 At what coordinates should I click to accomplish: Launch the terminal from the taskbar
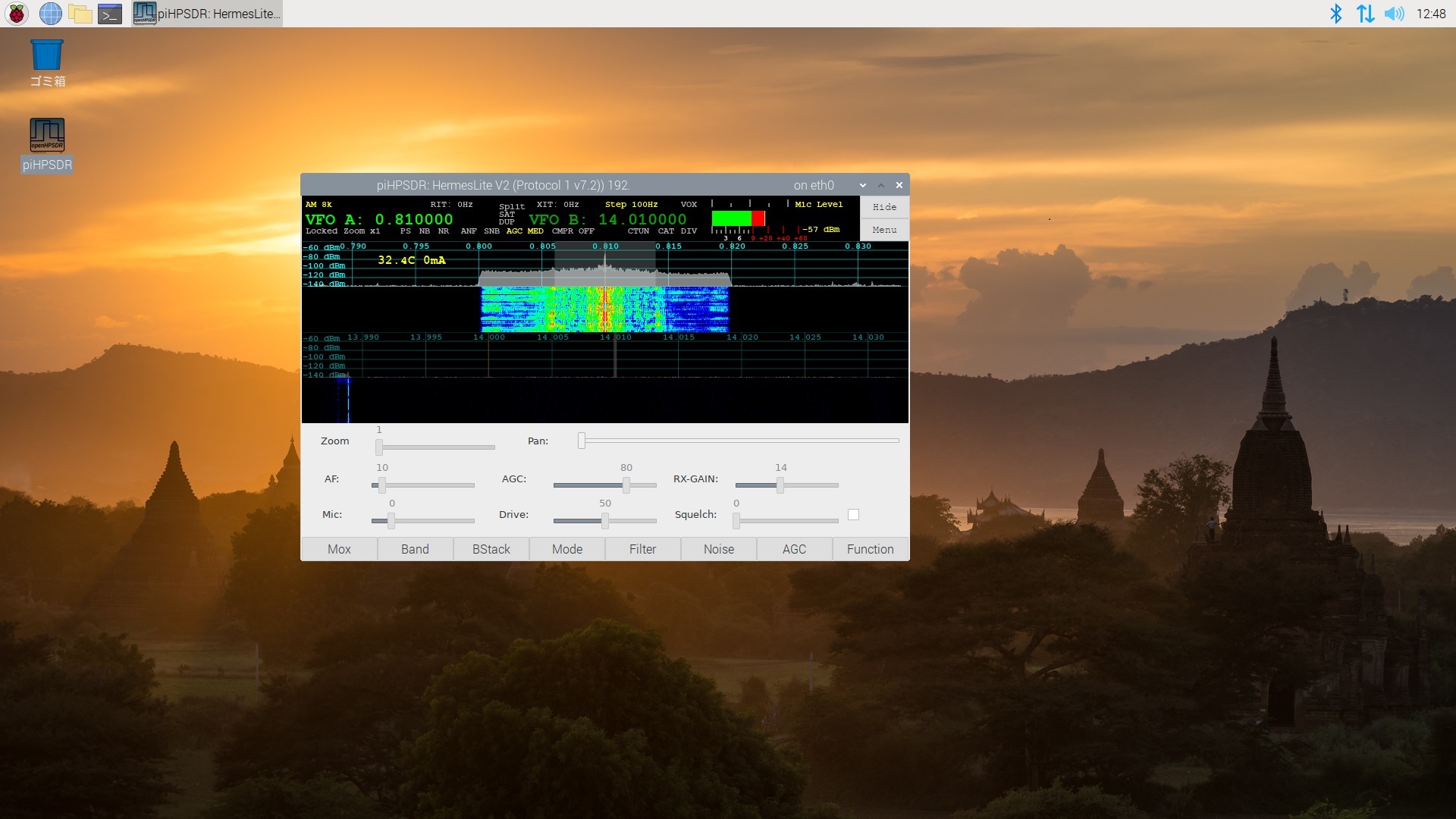coord(110,14)
